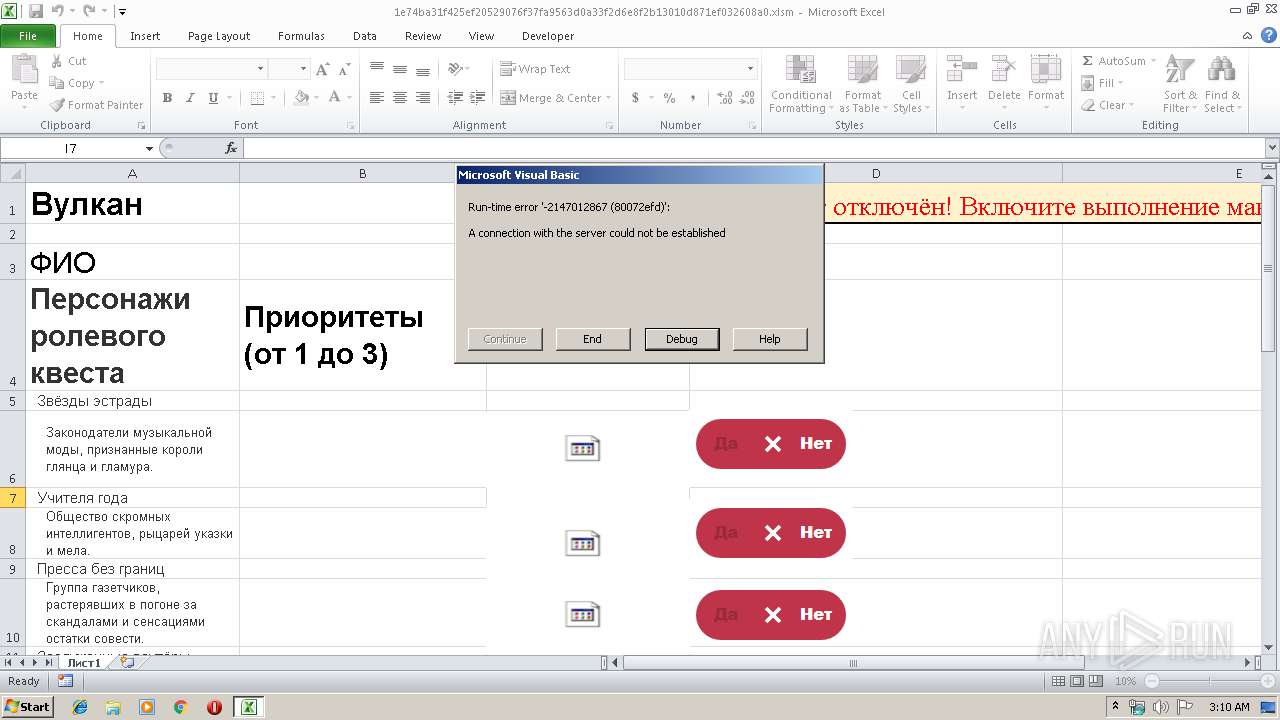Image resolution: width=1280 pixels, height=720 pixels.
Task: Click End in Visual Basic error dialog
Action: pyautogui.click(x=593, y=339)
